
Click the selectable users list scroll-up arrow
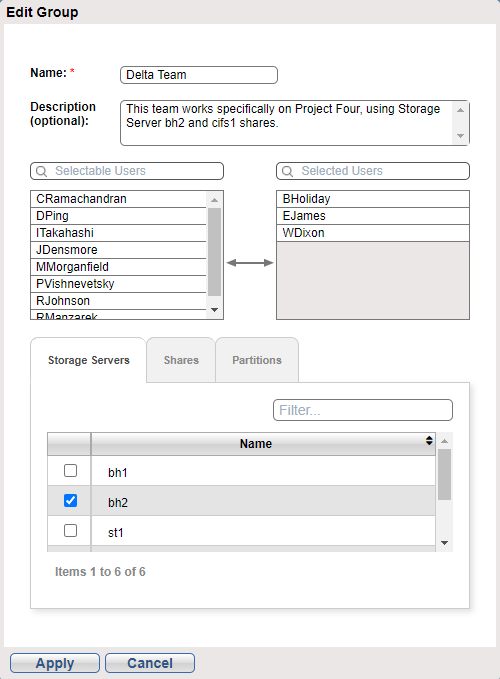(x=214, y=200)
